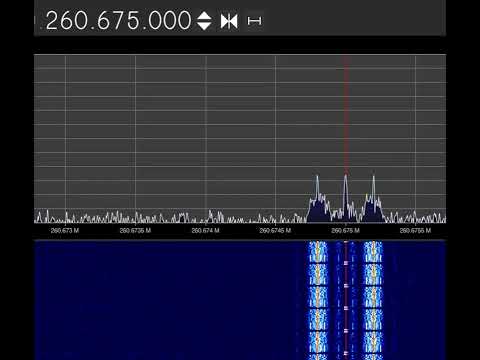480x360 pixels.
Task: Click the right sideband peak in spectrum
Action: 373,198
